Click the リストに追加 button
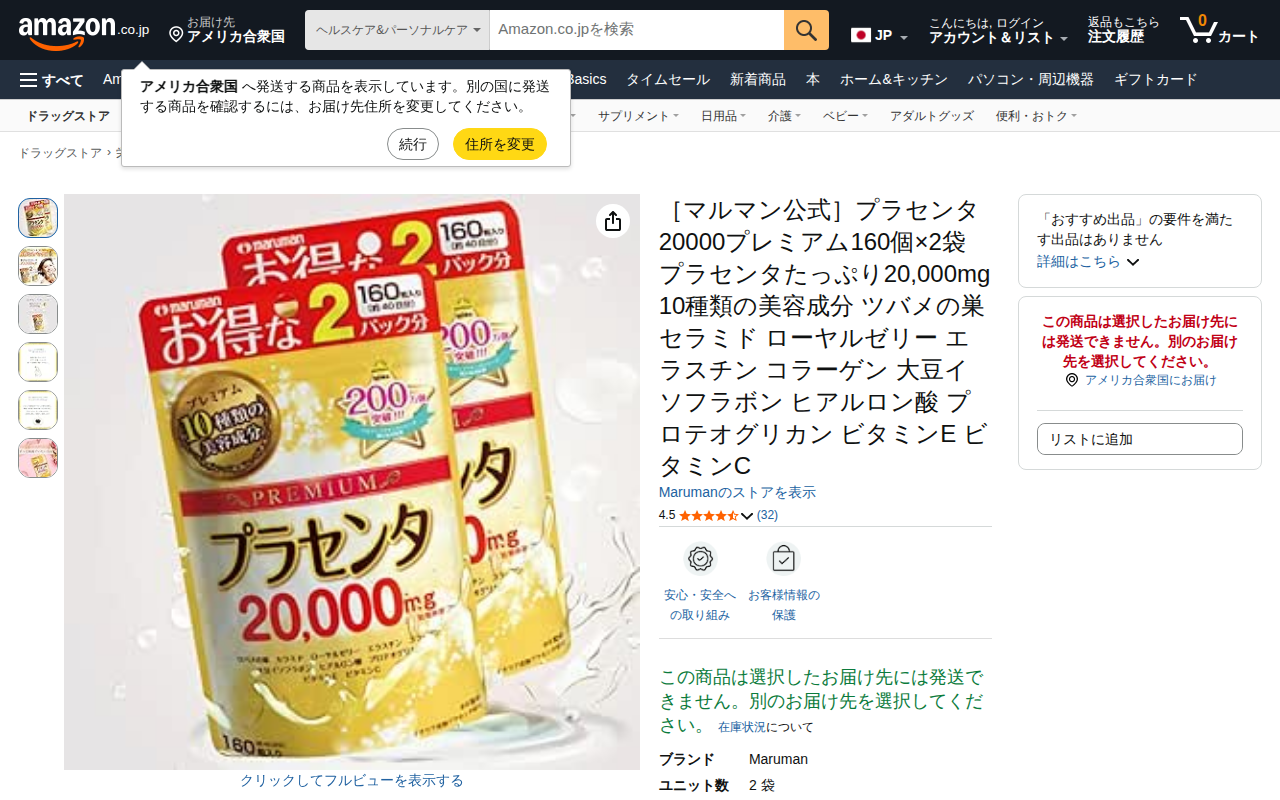This screenshot has height=800, width=1280. tap(1140, 439)
